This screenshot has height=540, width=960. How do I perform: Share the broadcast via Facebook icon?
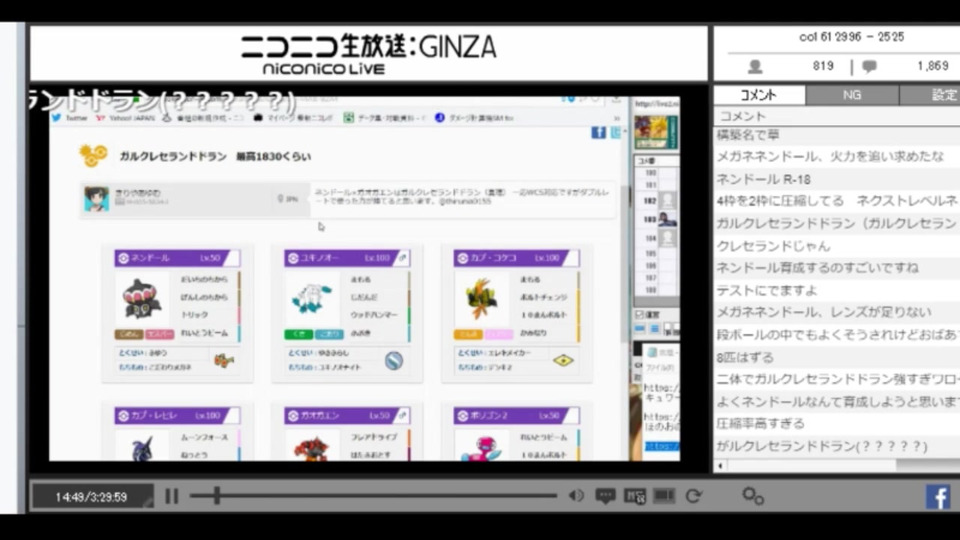(938, 497)
